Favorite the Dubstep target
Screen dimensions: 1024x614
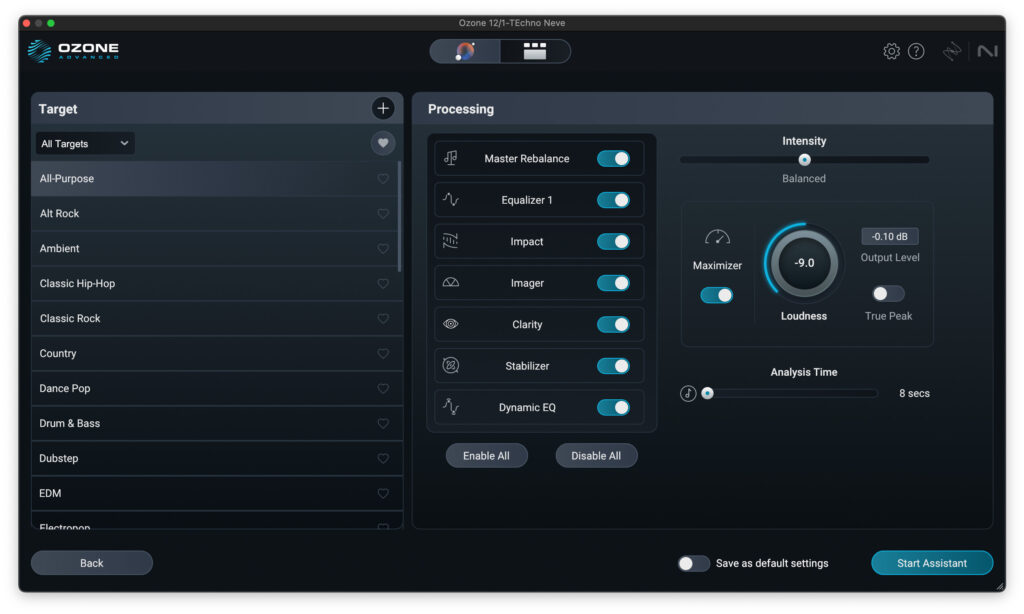point(383,458)
